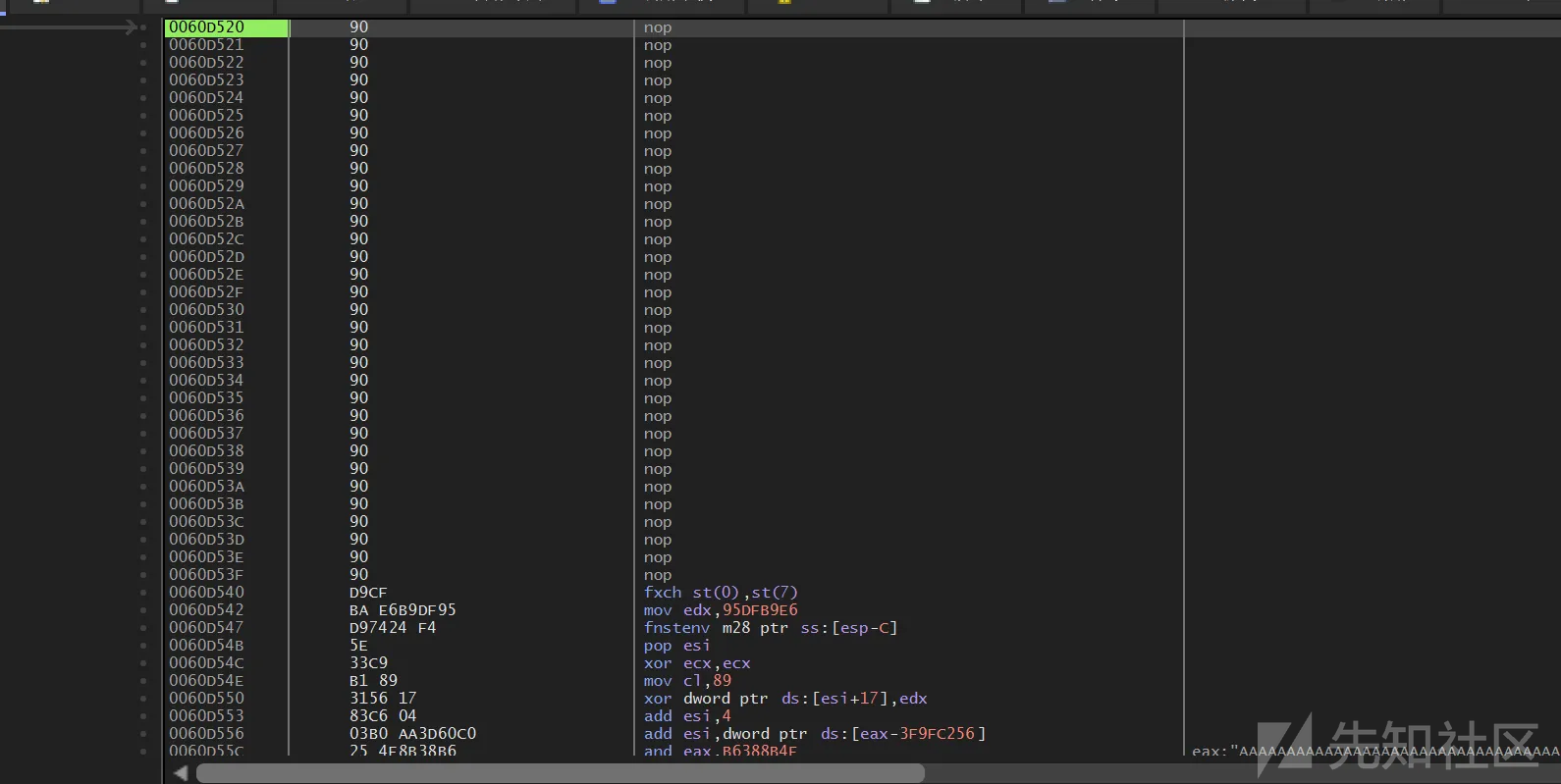Toggle breakpoint dot beside address 0060D550
1561x784 pixels.
(x=143, y=699)
